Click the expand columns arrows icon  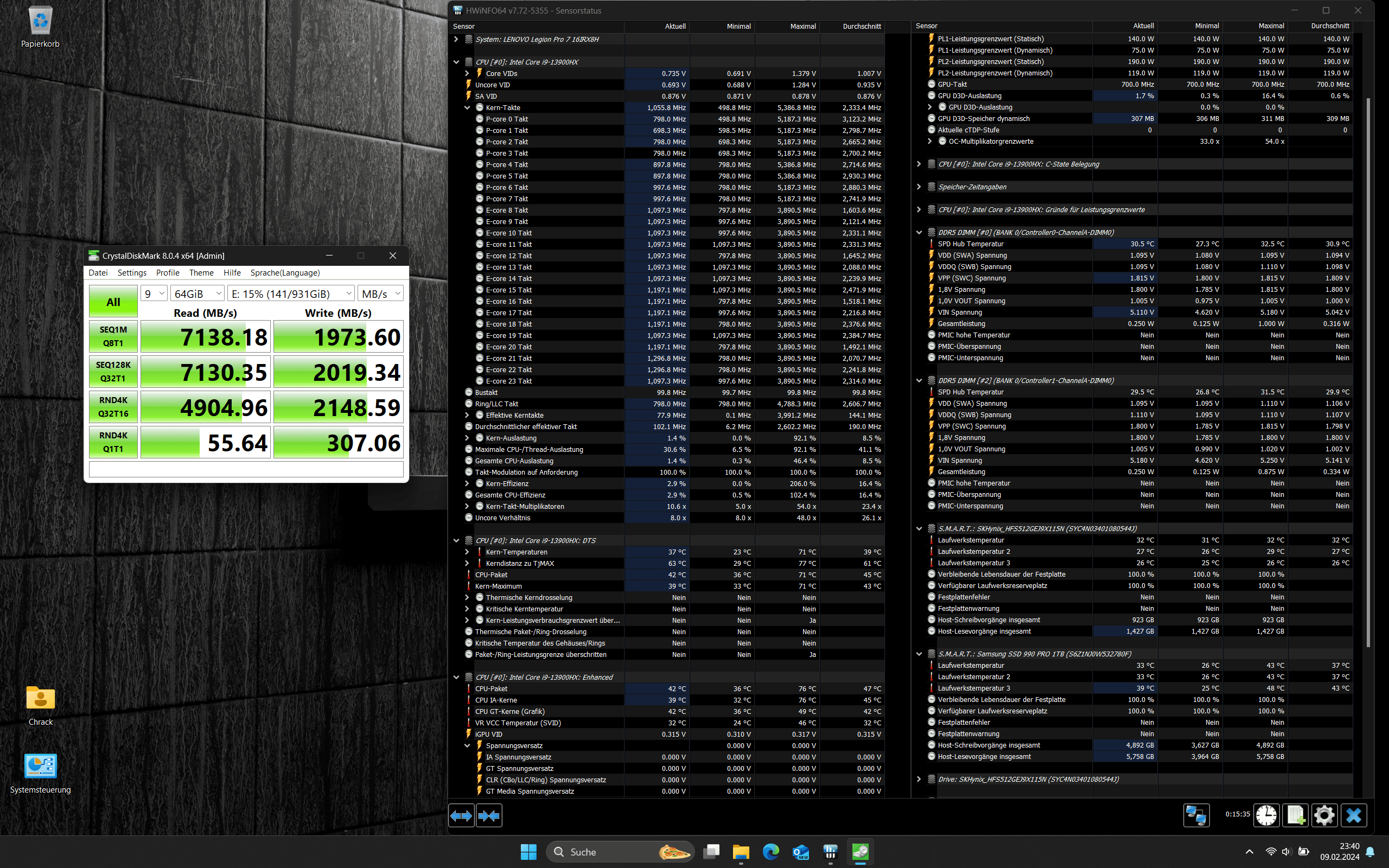click(x=462, y=815)
